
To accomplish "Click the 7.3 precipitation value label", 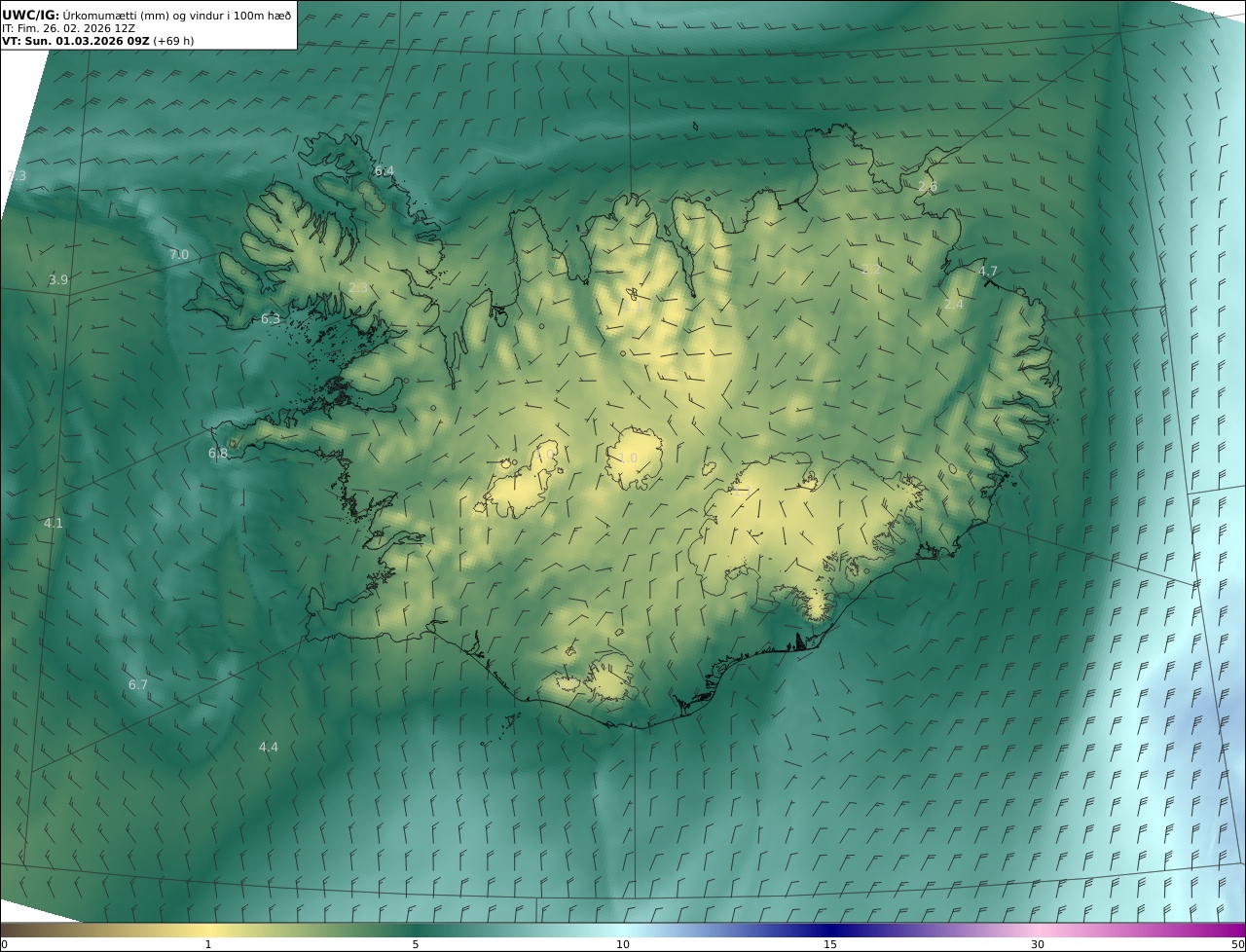I will coord(17,175).
